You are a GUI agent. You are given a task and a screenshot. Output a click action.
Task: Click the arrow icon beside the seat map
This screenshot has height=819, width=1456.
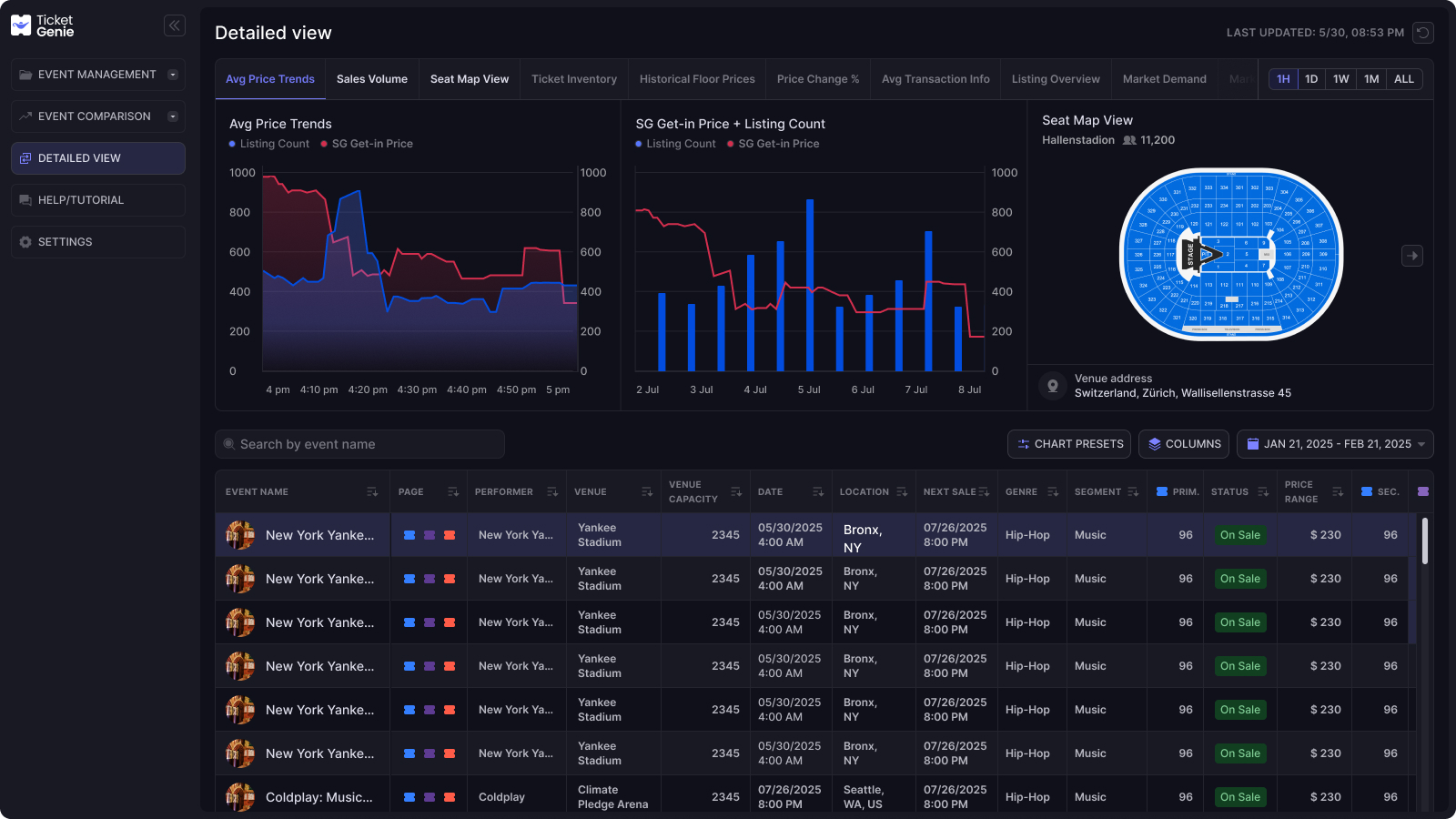coord(1411,256)
